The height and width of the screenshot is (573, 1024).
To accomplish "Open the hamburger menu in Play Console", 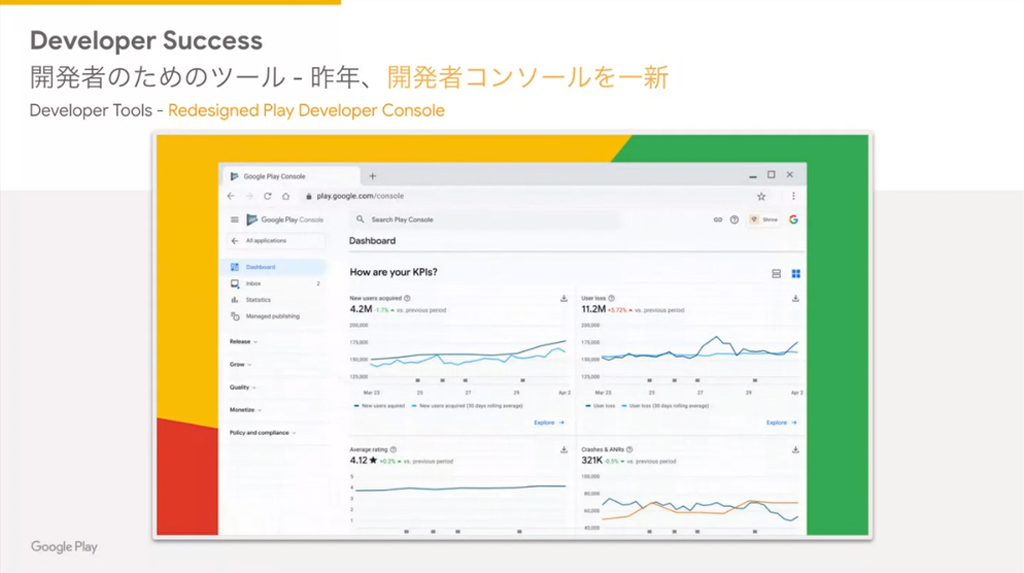I will (234, 220).
